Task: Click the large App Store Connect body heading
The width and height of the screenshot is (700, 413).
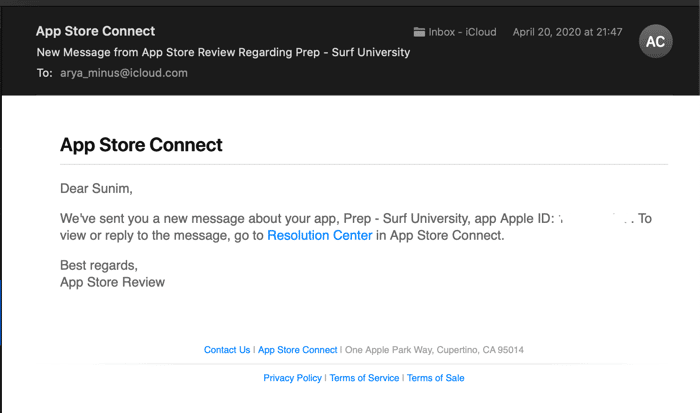Action: click(x=141, y=145)
